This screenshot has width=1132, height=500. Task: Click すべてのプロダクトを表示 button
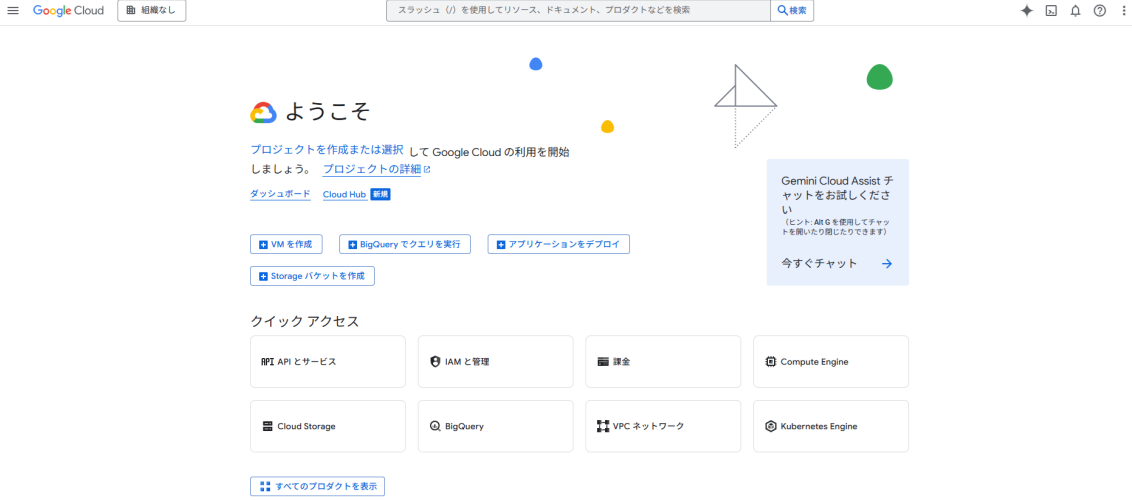tap(318, 486)
